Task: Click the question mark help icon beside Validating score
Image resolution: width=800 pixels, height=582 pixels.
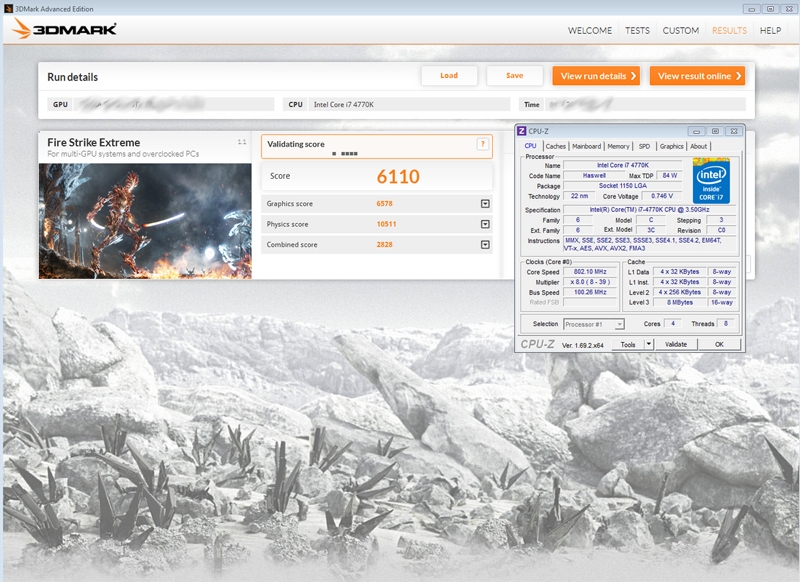Action: click(483, 144)
